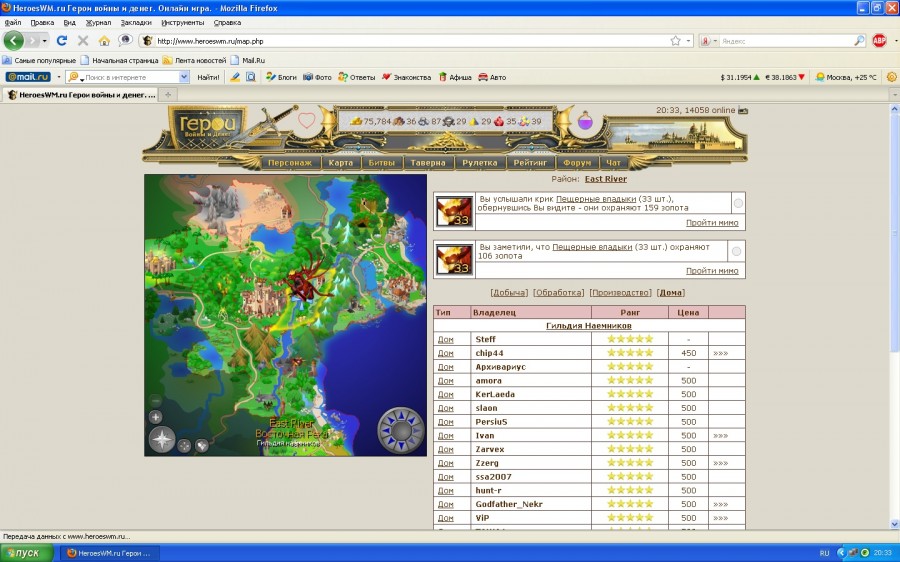
Task: Open the Форум game tab
Action: (x=577, y=162)
